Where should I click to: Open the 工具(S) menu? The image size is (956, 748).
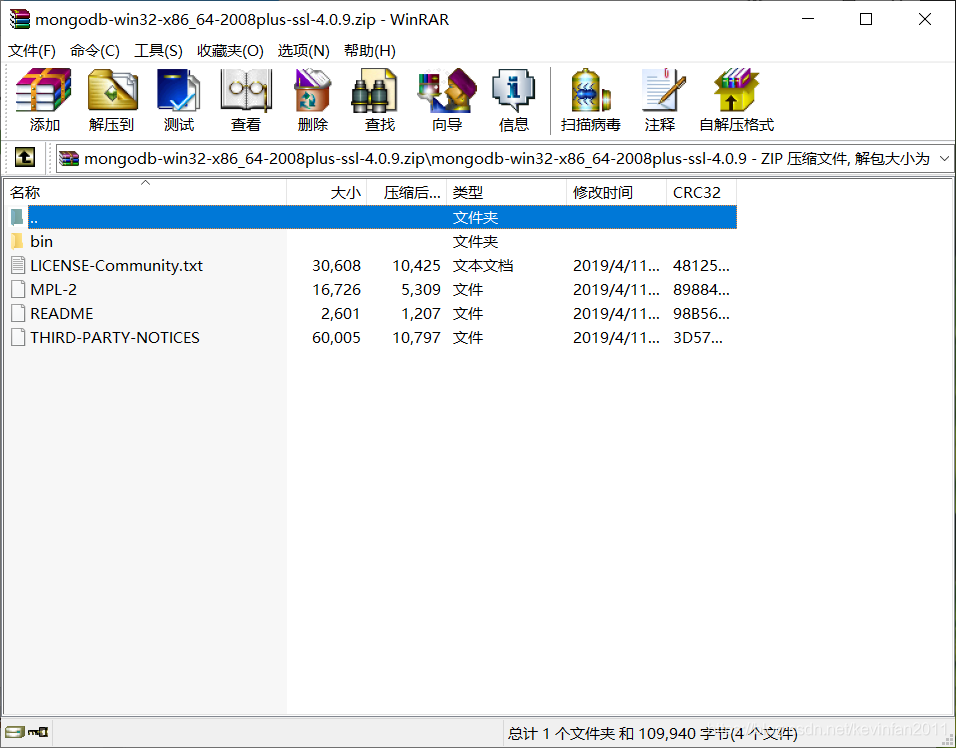tap(159, 51)
